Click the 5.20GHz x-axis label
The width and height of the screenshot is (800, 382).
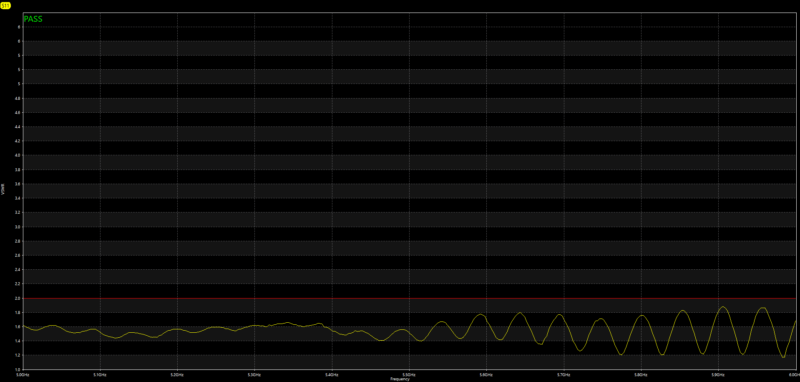(x=178, y=374)
